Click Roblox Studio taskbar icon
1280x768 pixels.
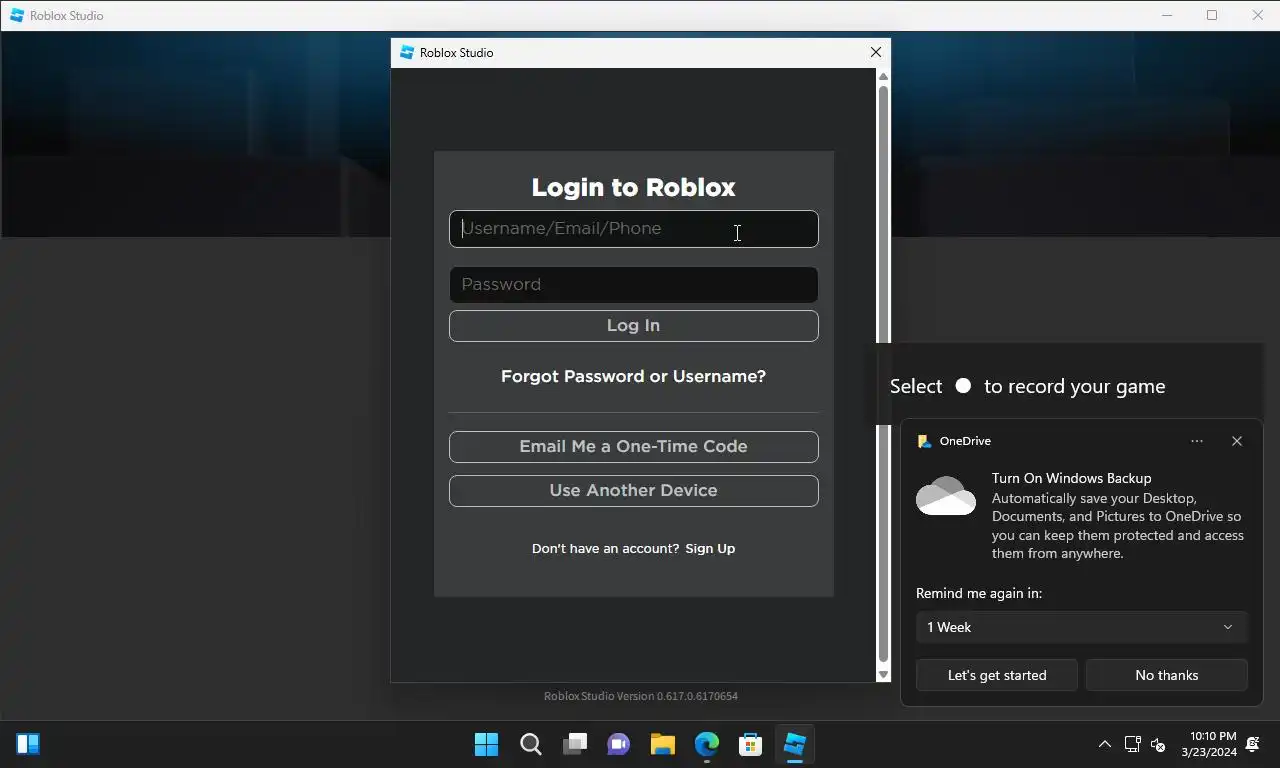coord(795,744)
